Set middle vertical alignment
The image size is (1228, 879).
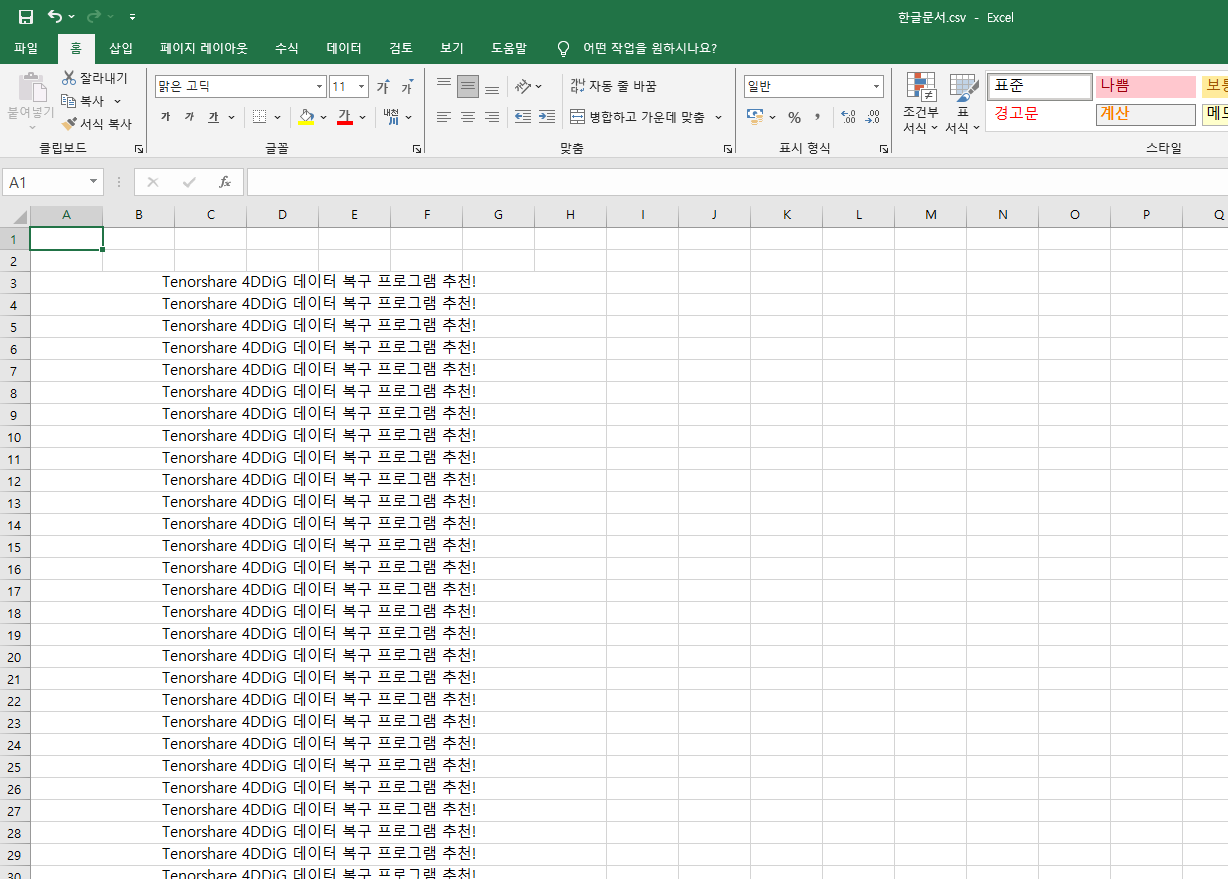pyautogui.click(x=468, y=87)
